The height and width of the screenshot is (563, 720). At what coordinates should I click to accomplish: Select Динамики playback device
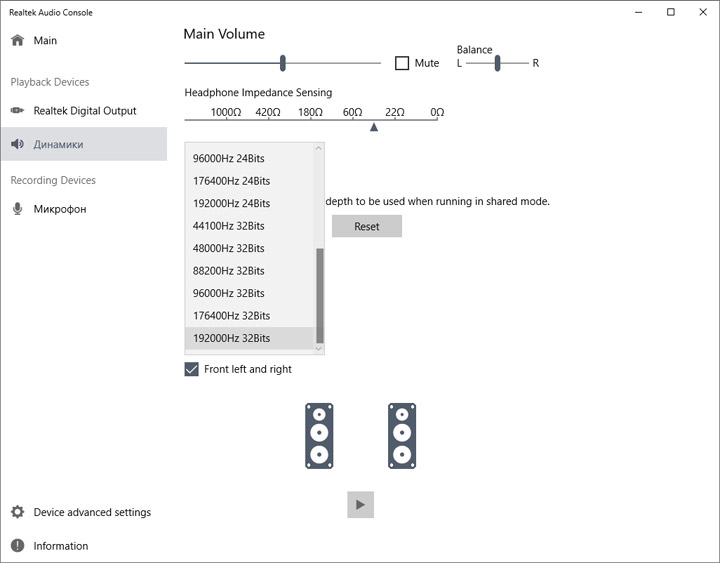[x=84, y=144]
